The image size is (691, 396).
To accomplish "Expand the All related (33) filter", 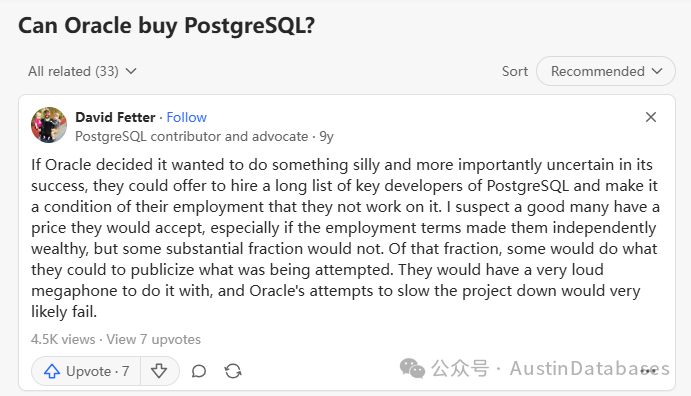I will click(82, 71).
